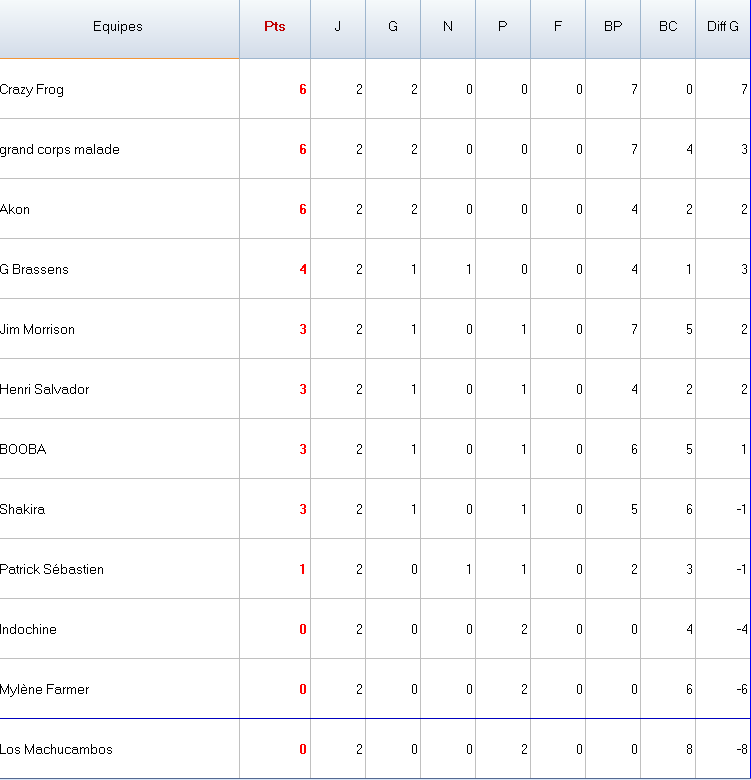
Task: Click the BP column header
Action: click(x=613, y=28)
